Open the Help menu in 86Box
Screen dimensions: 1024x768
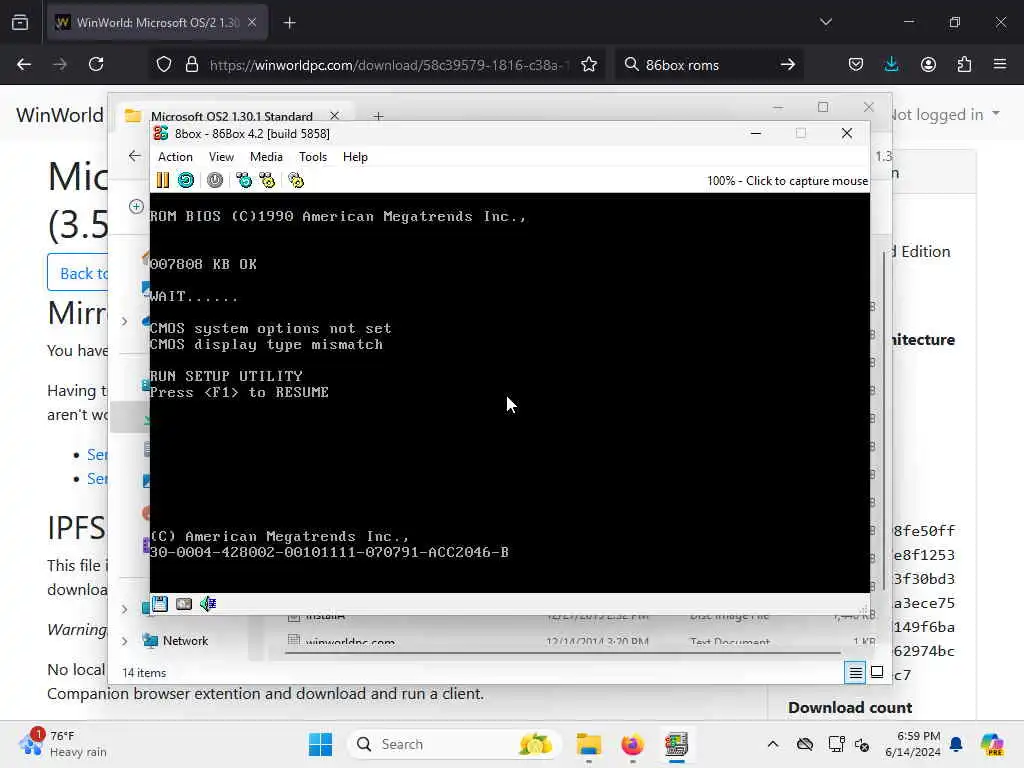[355, 157]
